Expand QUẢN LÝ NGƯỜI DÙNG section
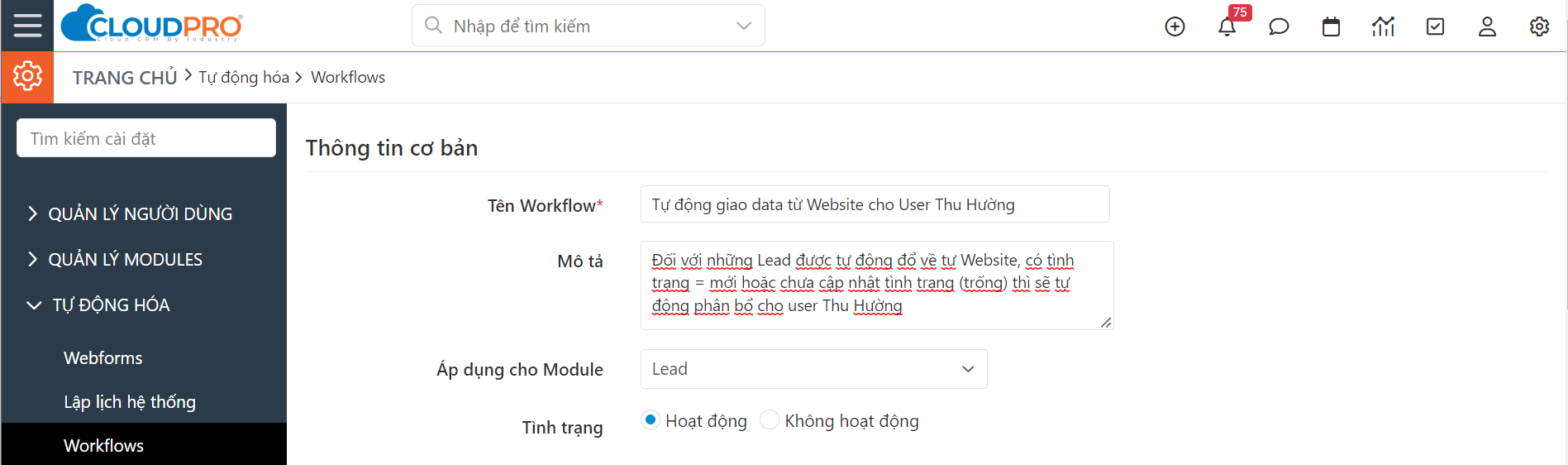The width and height of the screenshot is (1568, 465). coord(129,213)
